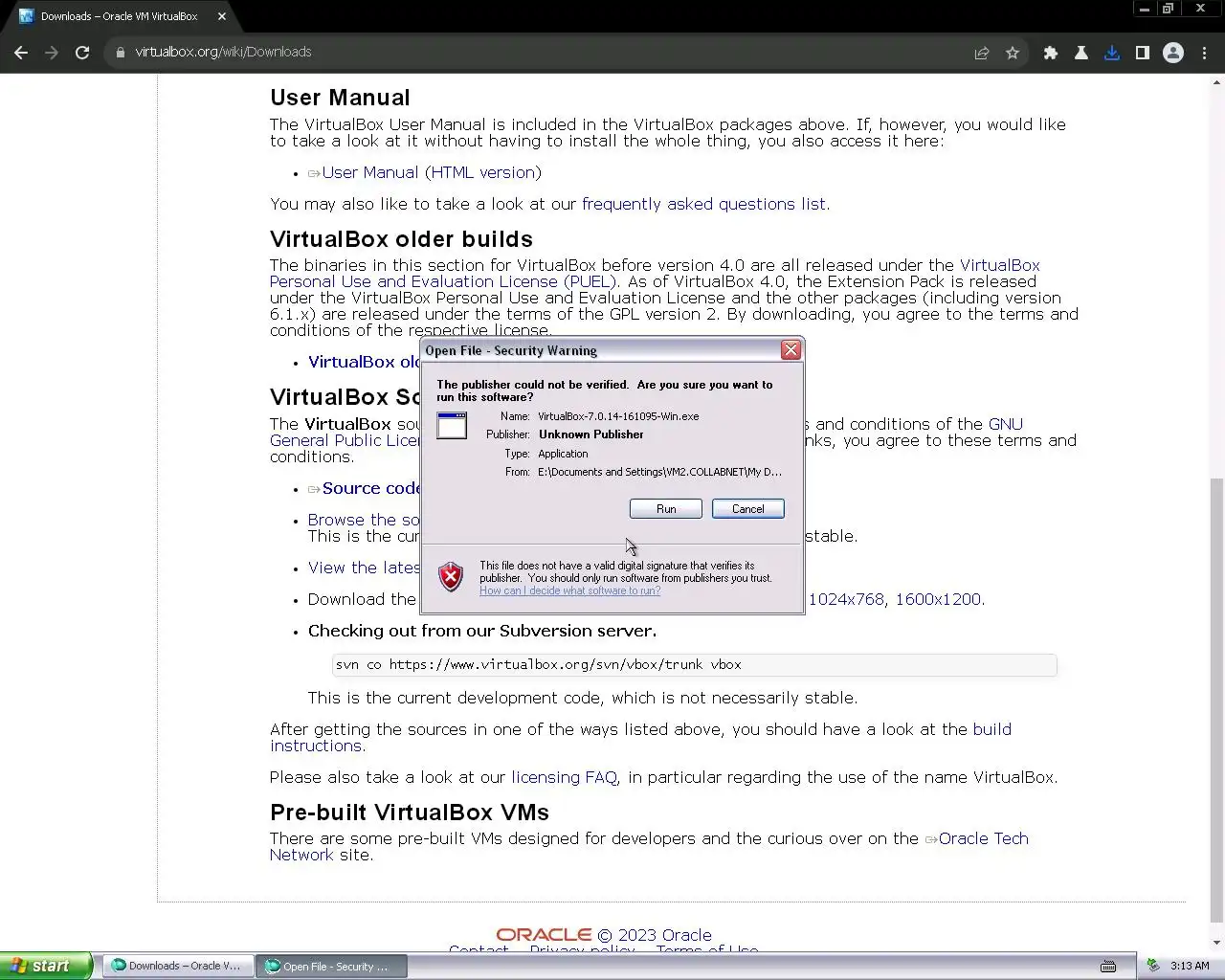
Task: Click the taskbar clock 3:13 AM
Action: (1190, 967)
